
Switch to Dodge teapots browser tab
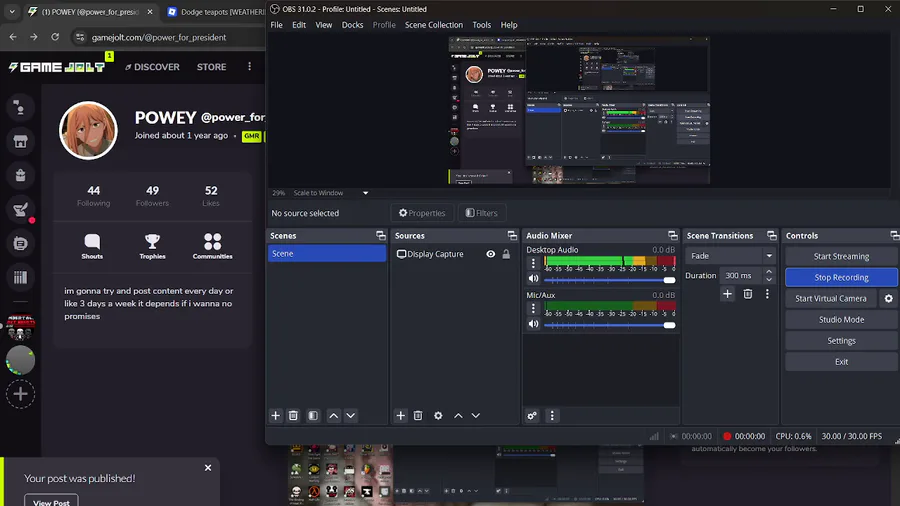tap(215, 11)
